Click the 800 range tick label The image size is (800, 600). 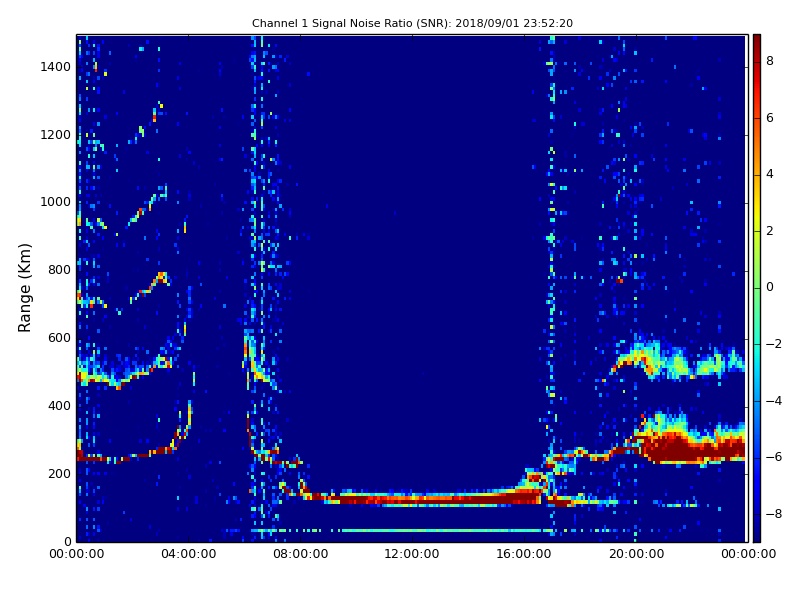59,270
